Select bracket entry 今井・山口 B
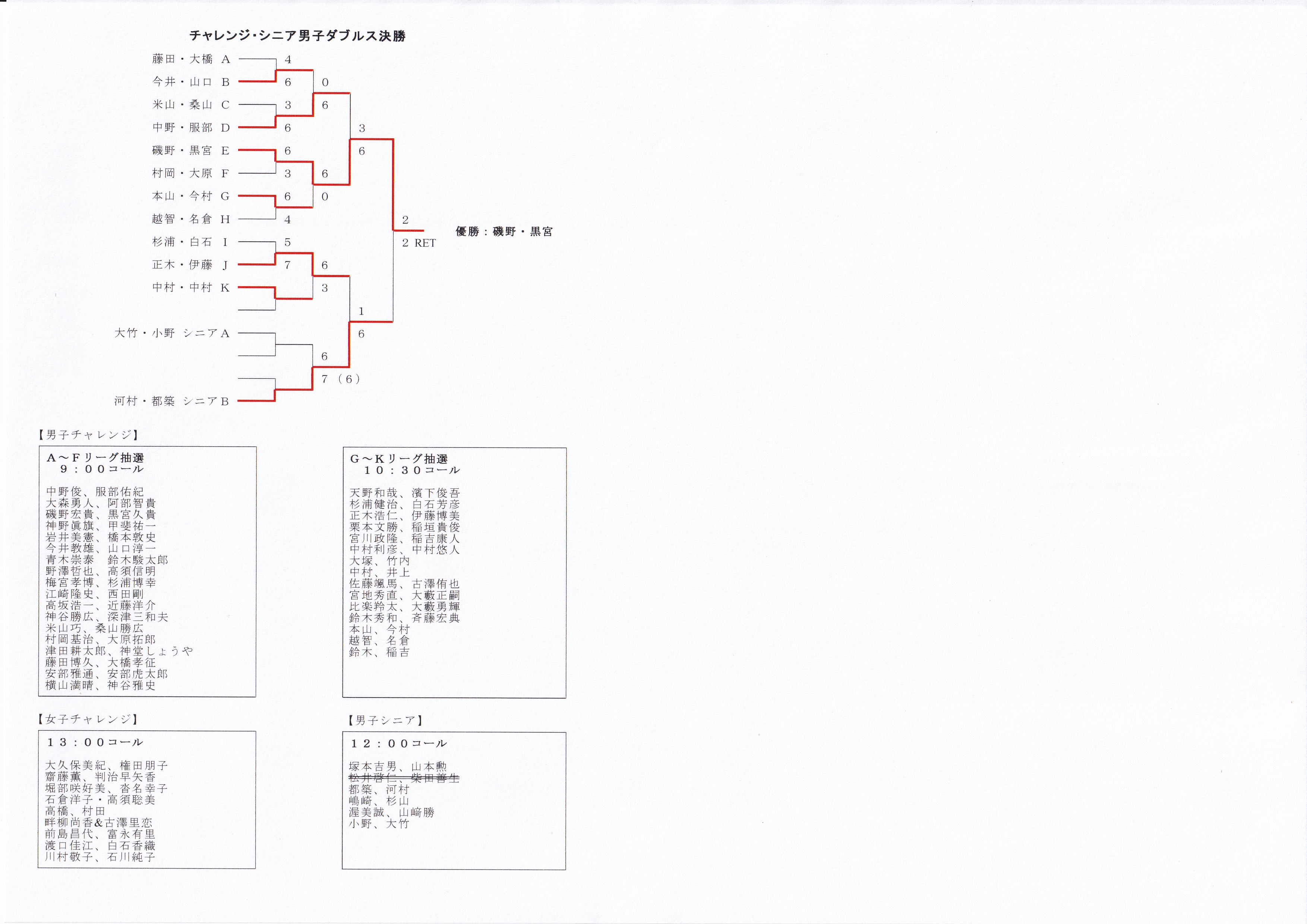 [191, 82]
